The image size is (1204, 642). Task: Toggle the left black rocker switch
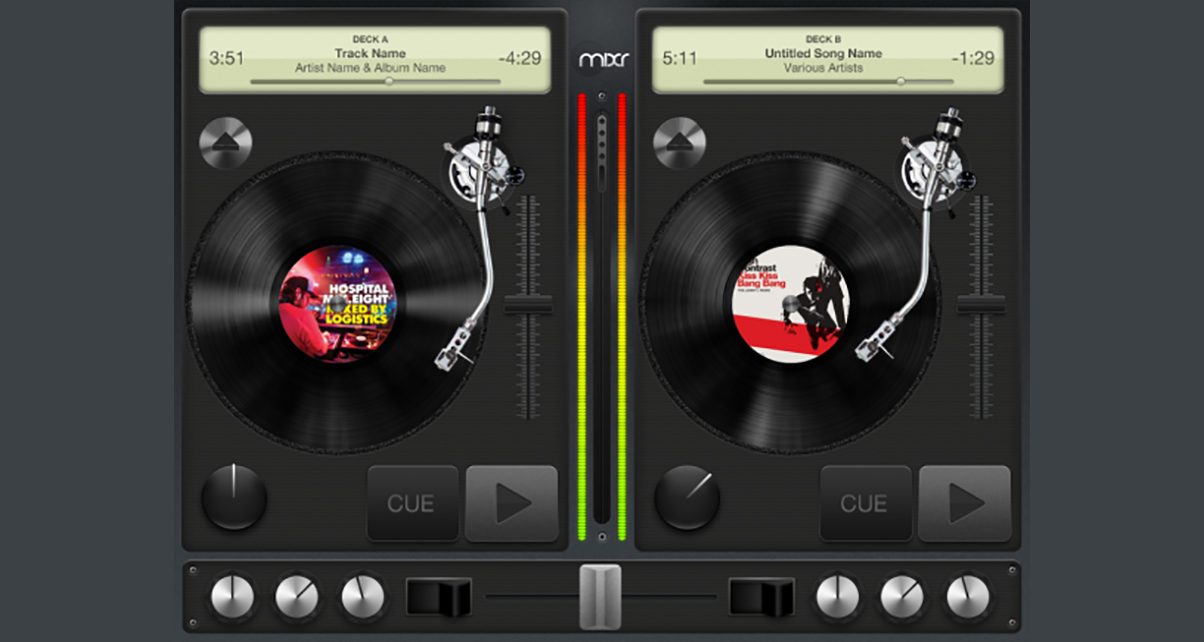click(x=438, y=597)
